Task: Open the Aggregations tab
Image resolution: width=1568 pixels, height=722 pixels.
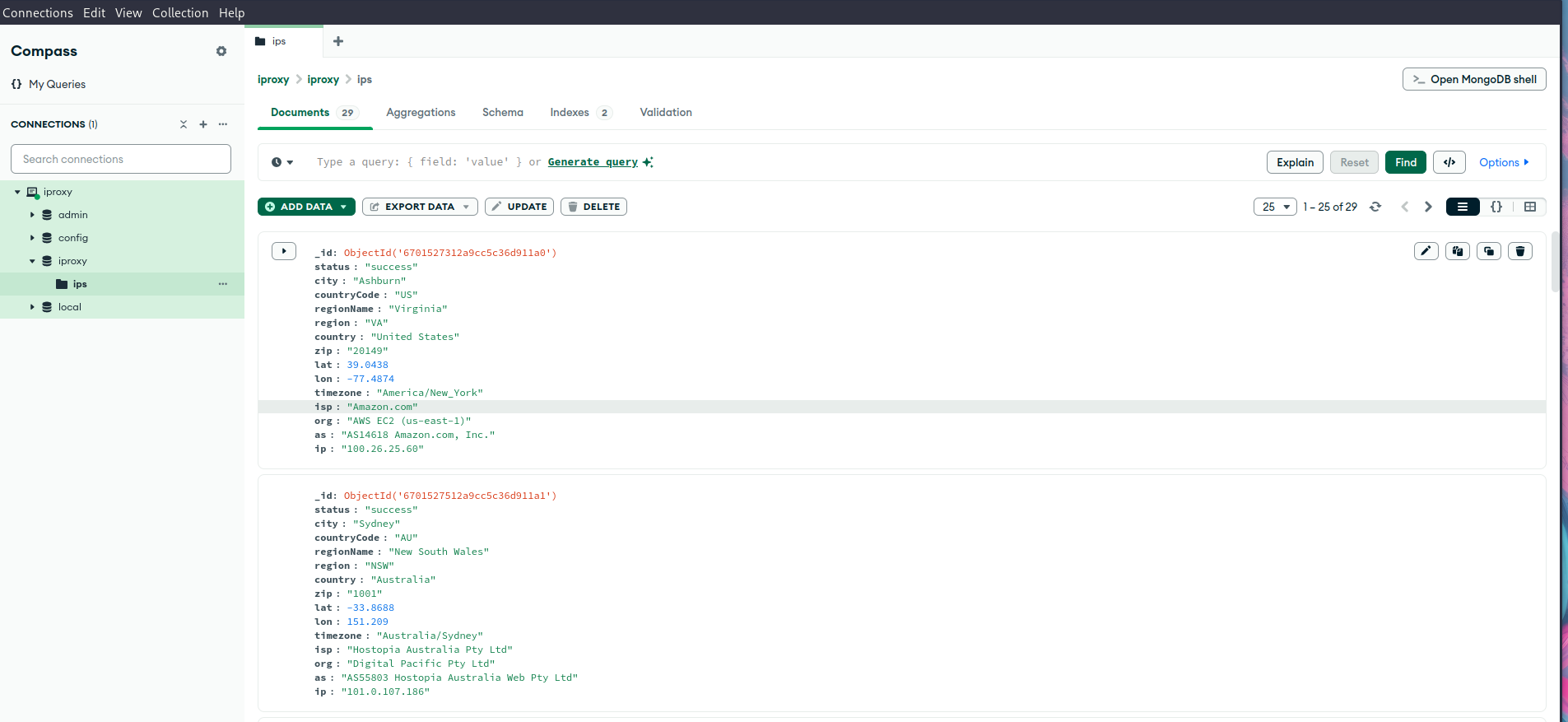Action: click(x=421, y=113)
